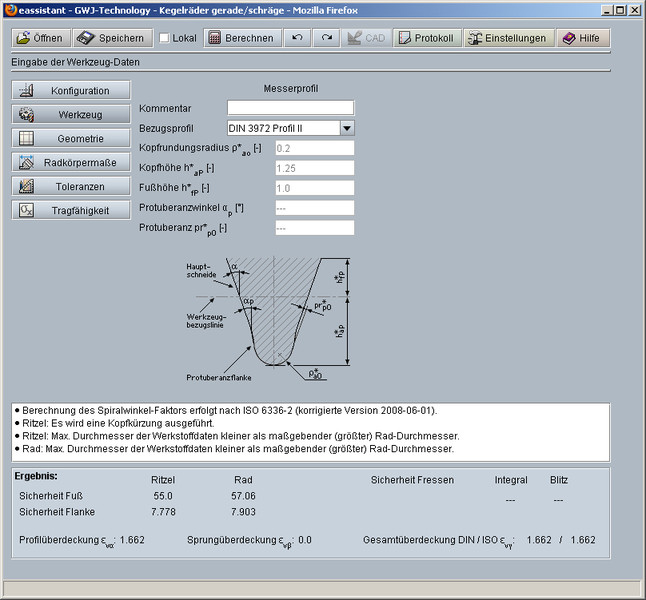The height and width of the screenshot is (600, 646).
Task: Click the redo arrow icon
Action: coord(326,38)
